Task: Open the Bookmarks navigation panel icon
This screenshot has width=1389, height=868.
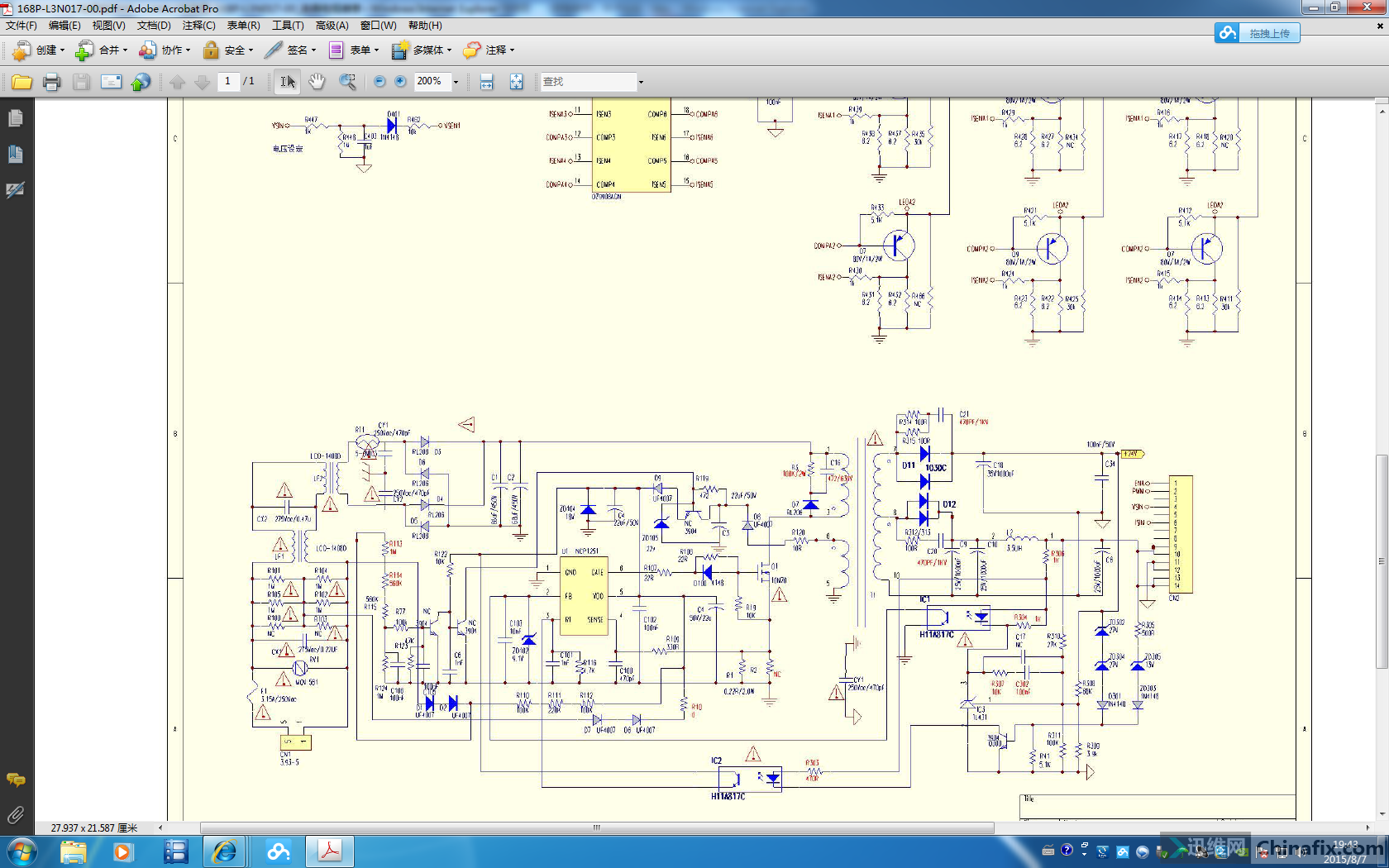Action: (15, 155)
